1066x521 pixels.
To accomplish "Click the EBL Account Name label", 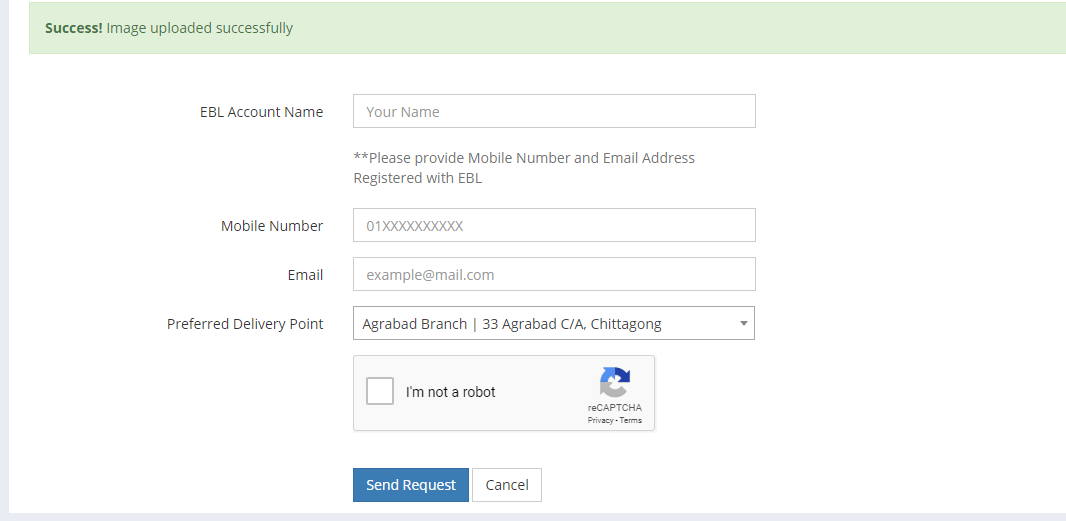I will 261,112.
